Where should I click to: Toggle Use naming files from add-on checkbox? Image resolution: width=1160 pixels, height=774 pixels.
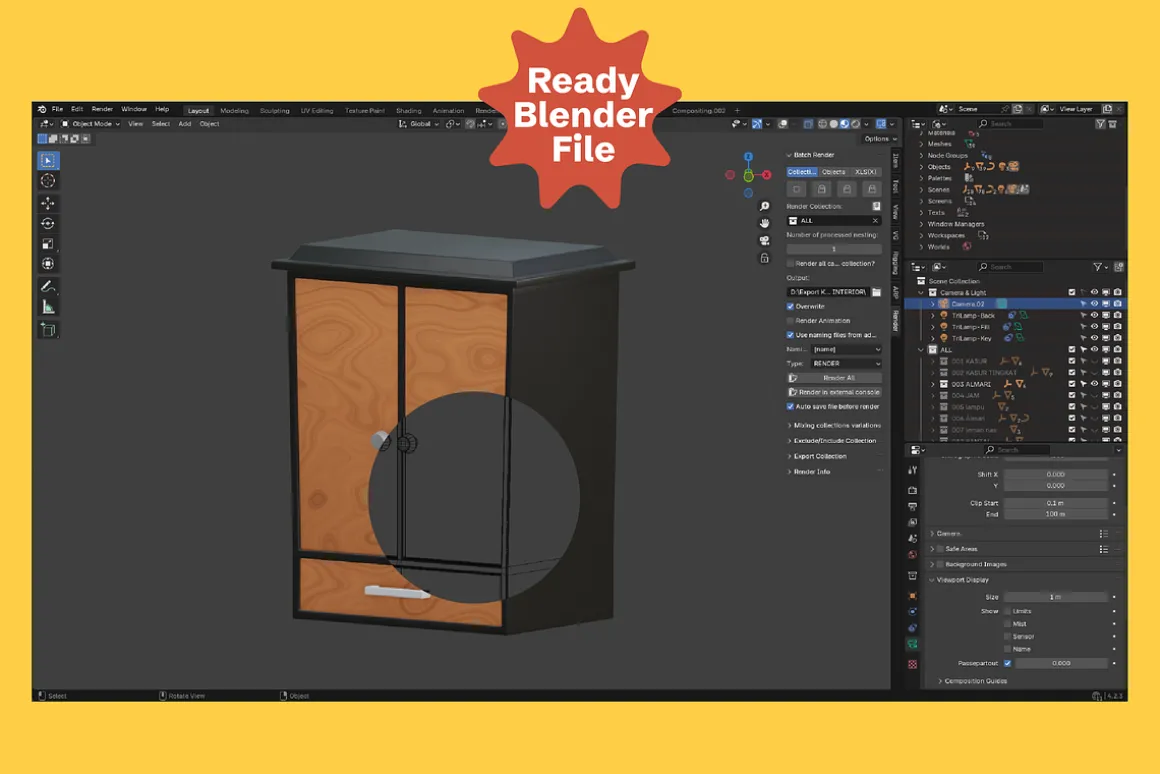[x=790, y=335]
